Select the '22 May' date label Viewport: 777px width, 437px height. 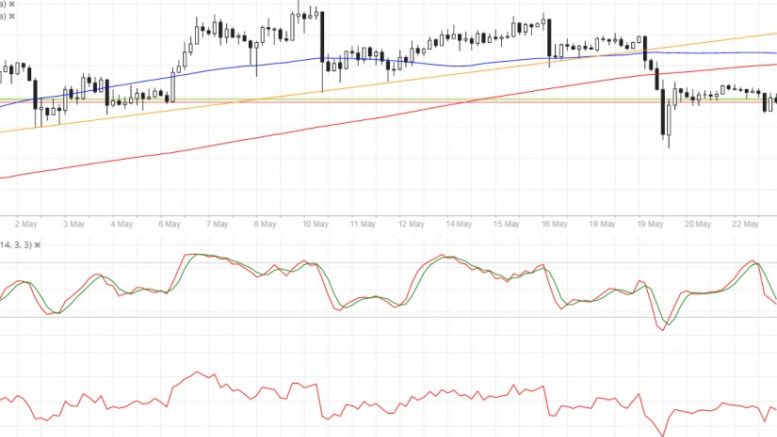point(745,224)
